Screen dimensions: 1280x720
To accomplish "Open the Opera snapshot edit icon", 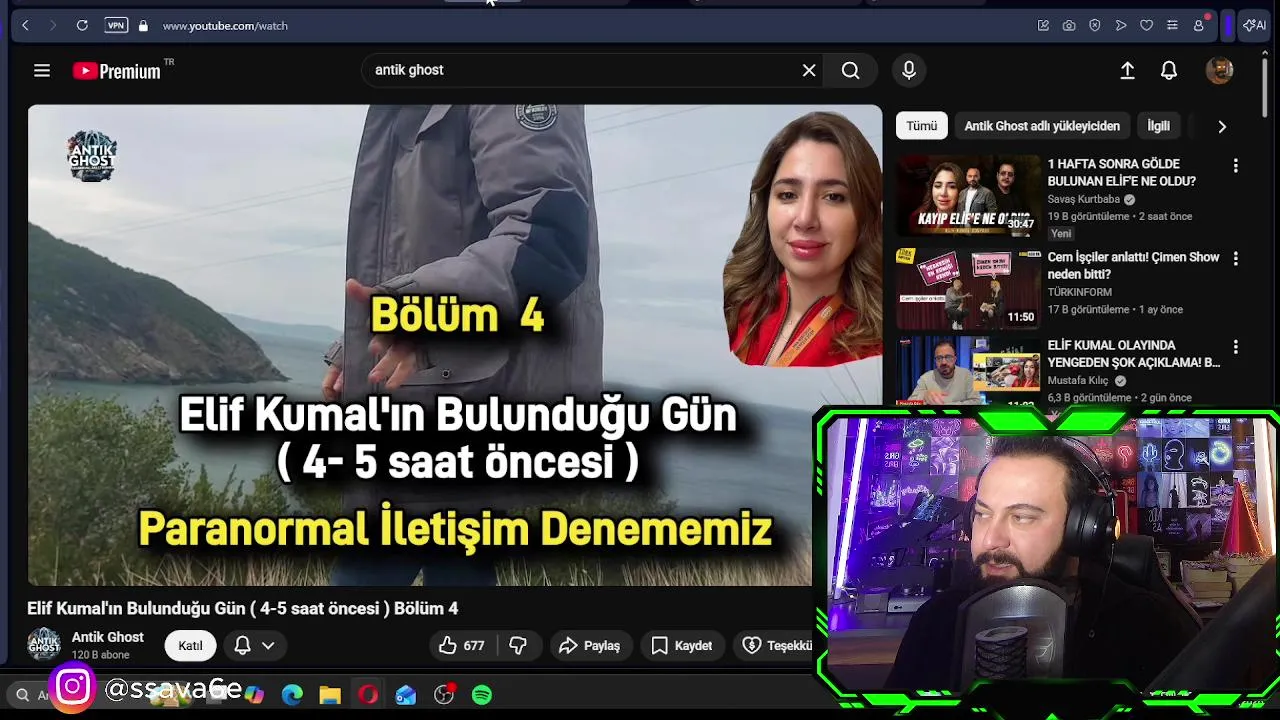I will 1043,26.
